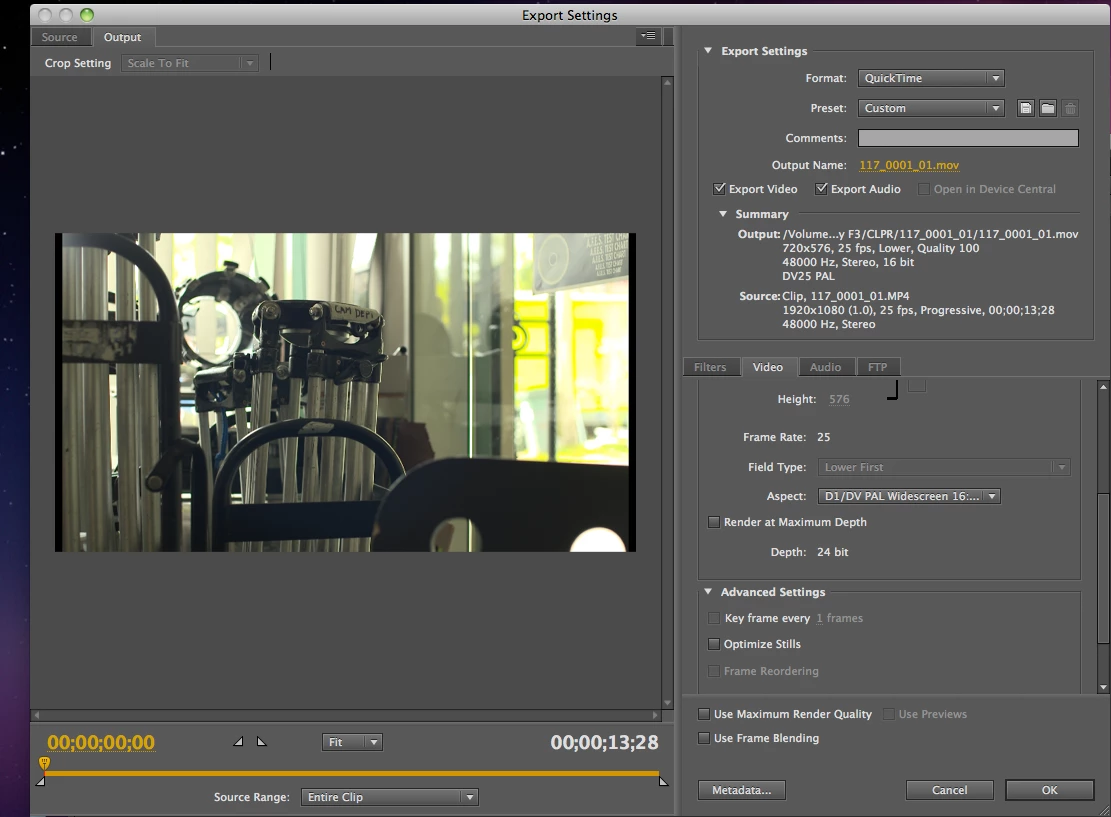Viewport: 1111px width, 817px height.
Task: Click the Metadata... button
Action: (742, 790)
